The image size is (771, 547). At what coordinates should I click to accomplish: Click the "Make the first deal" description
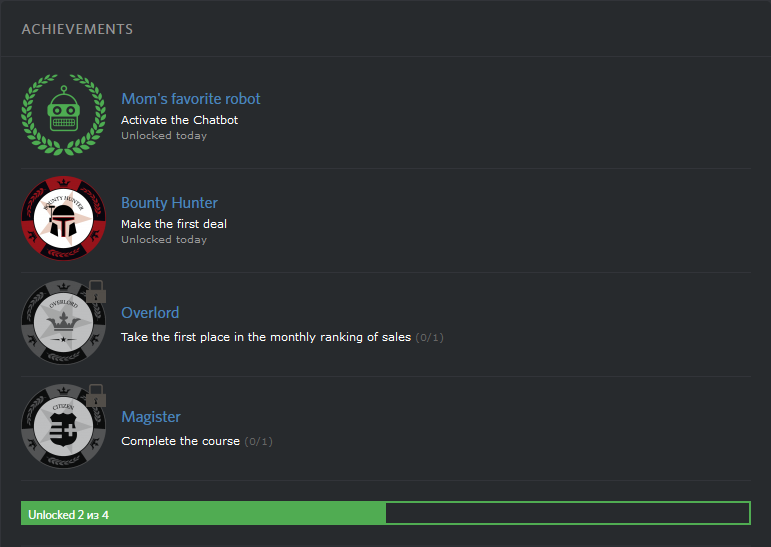pos(174,224)
